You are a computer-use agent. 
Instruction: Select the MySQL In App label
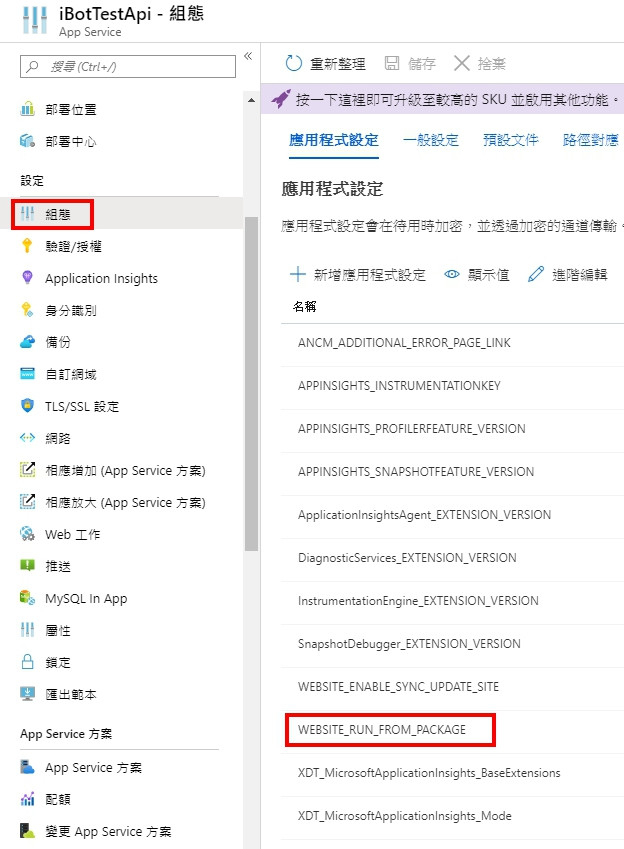tap(86, 598)
